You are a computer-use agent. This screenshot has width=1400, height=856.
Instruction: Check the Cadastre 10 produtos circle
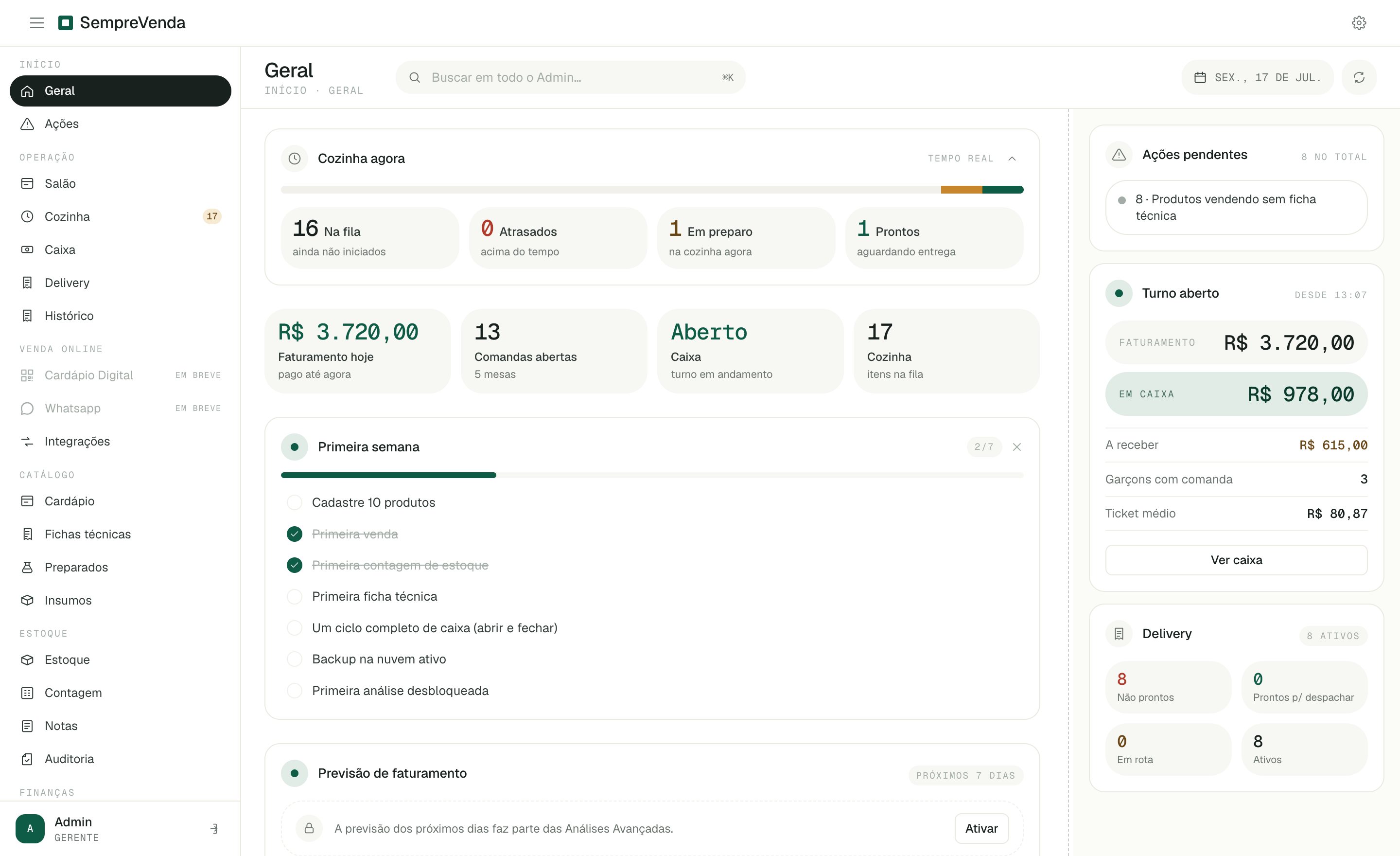pyautogui.click(x=294, y=502)
